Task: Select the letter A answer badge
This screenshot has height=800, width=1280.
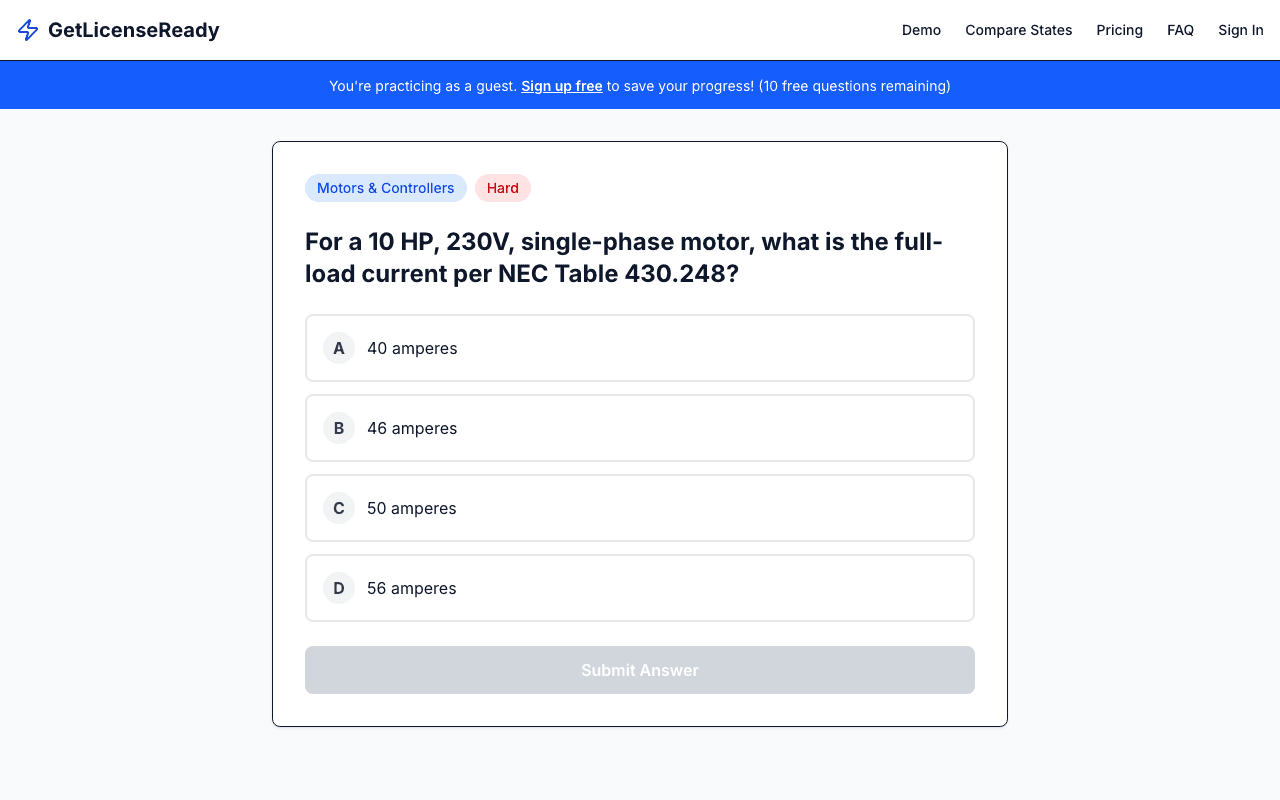Action: coord(339,348)
